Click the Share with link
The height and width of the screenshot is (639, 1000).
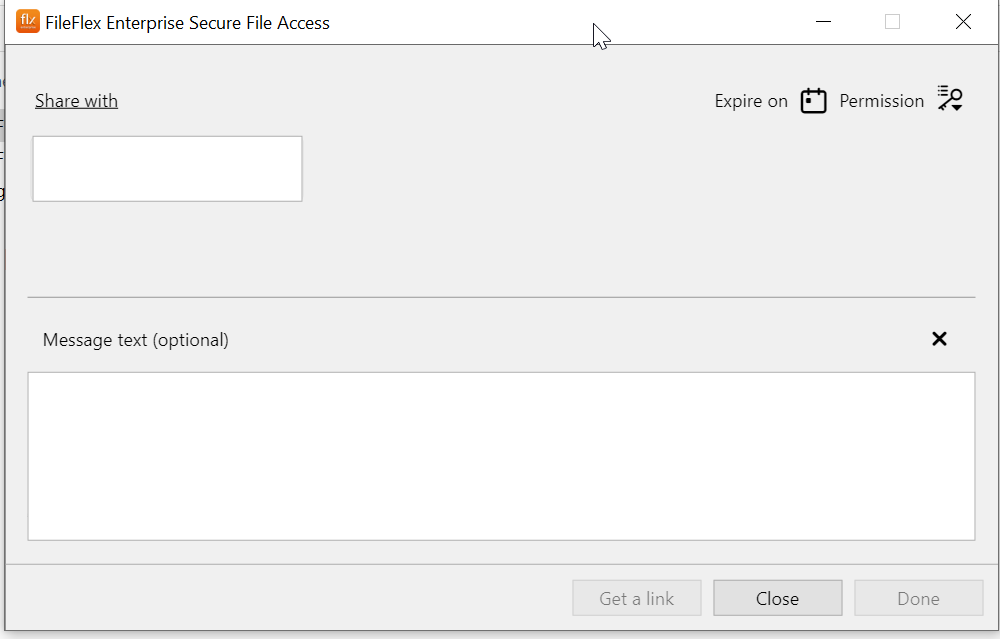[77, 101]
